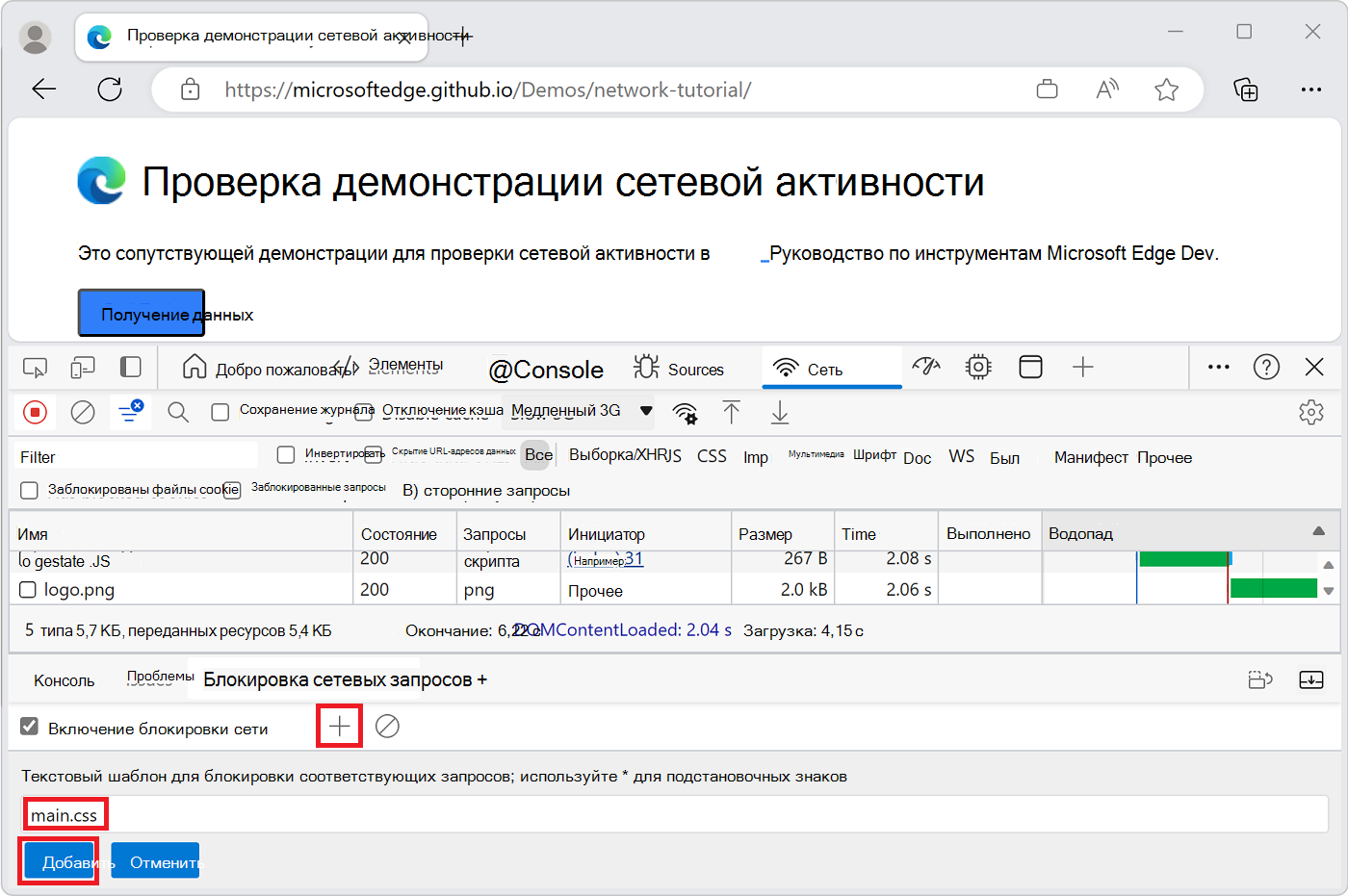
Task: Open the DevTools overflow menu
Action: (1218, 367)
